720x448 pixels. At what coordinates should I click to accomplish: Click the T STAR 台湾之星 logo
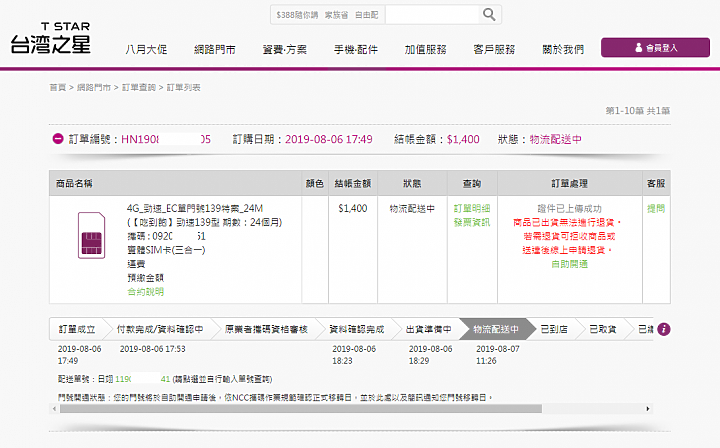51,38
